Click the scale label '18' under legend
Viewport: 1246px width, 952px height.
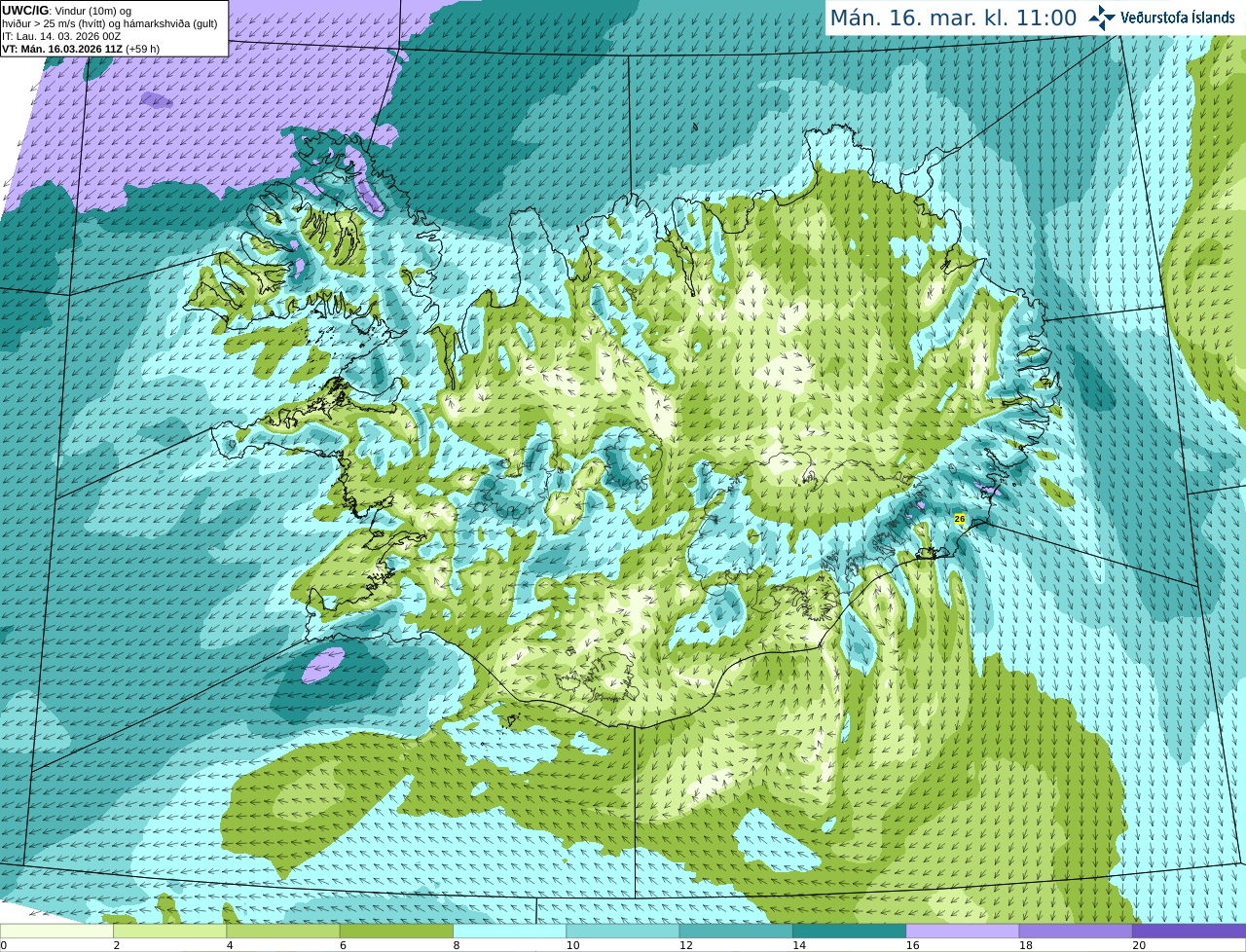[x=1026, y=945]
